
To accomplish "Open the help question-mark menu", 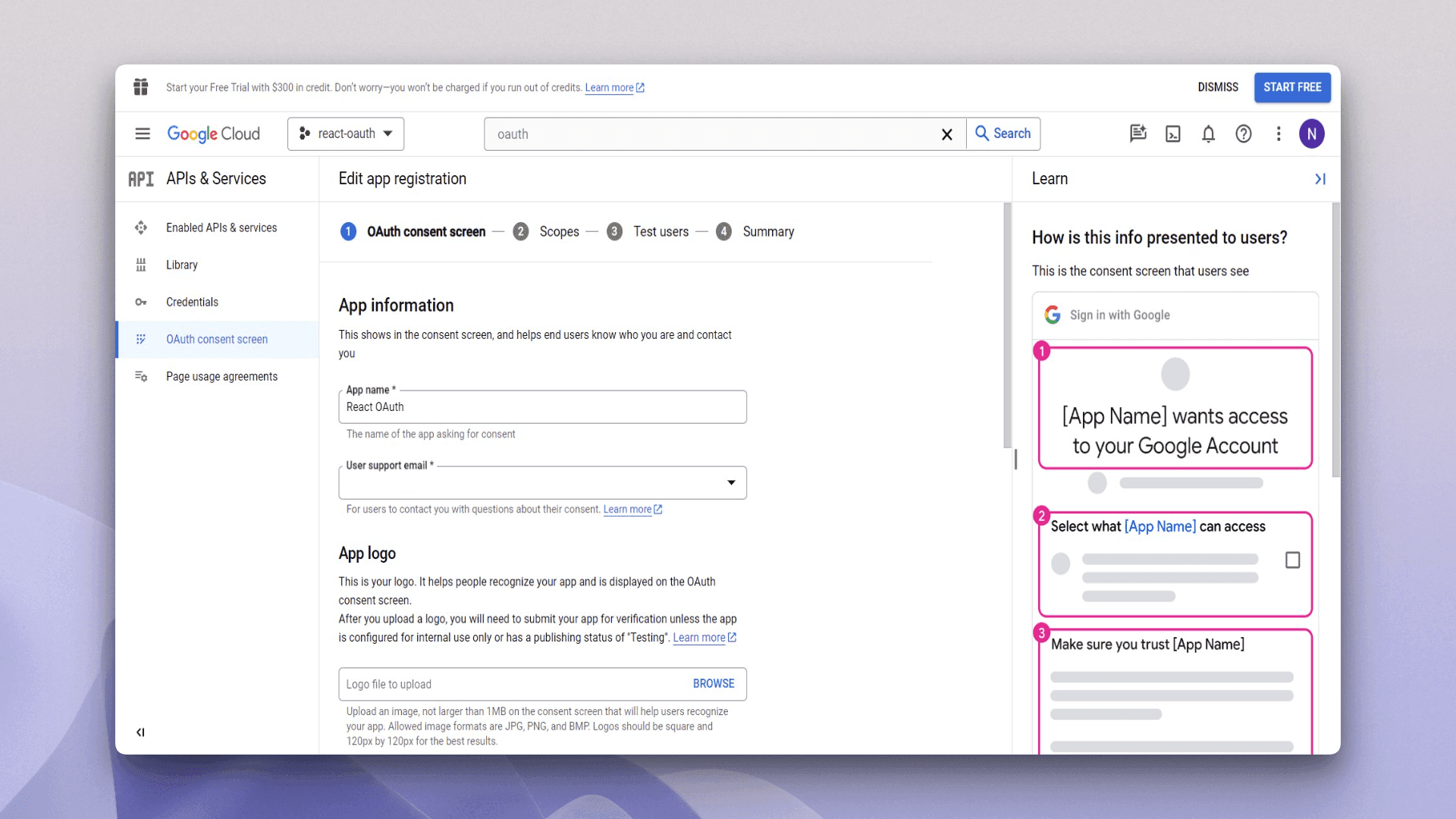I will (1244, 133).
